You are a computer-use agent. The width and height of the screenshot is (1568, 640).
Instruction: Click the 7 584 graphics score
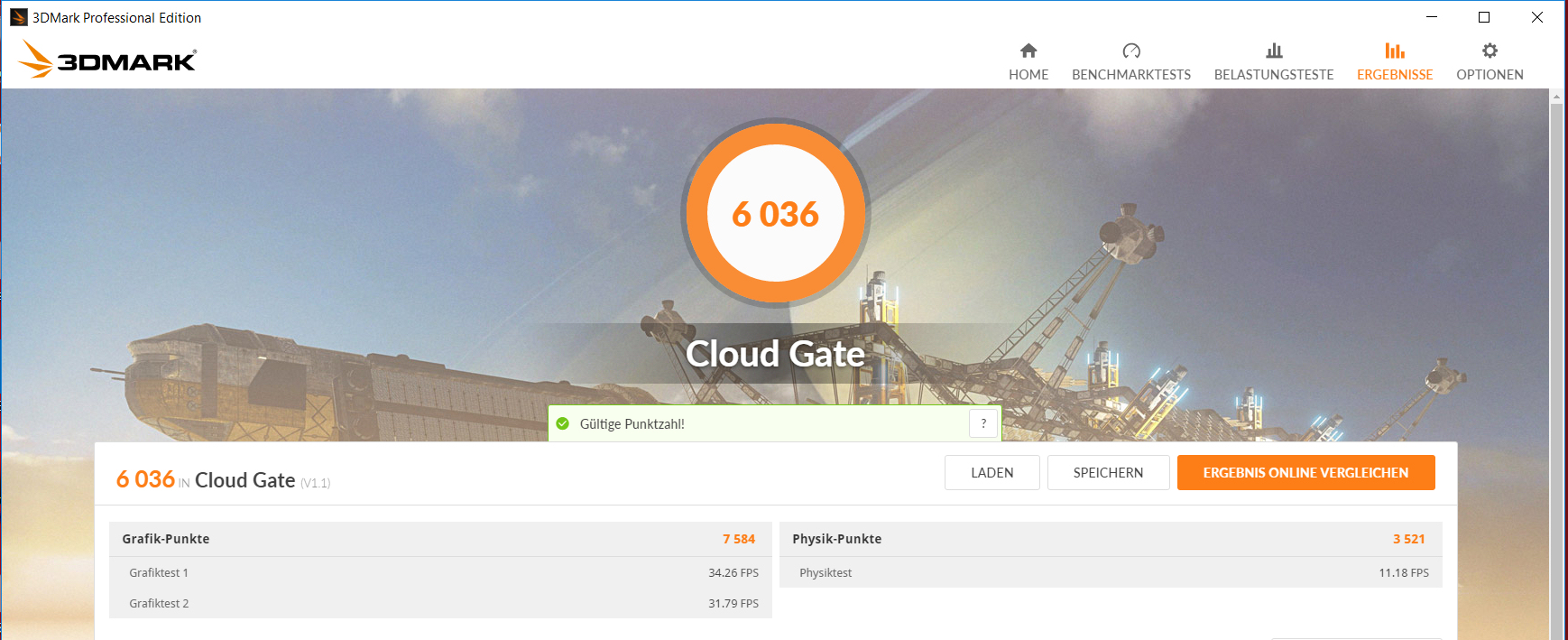point(739,539)
